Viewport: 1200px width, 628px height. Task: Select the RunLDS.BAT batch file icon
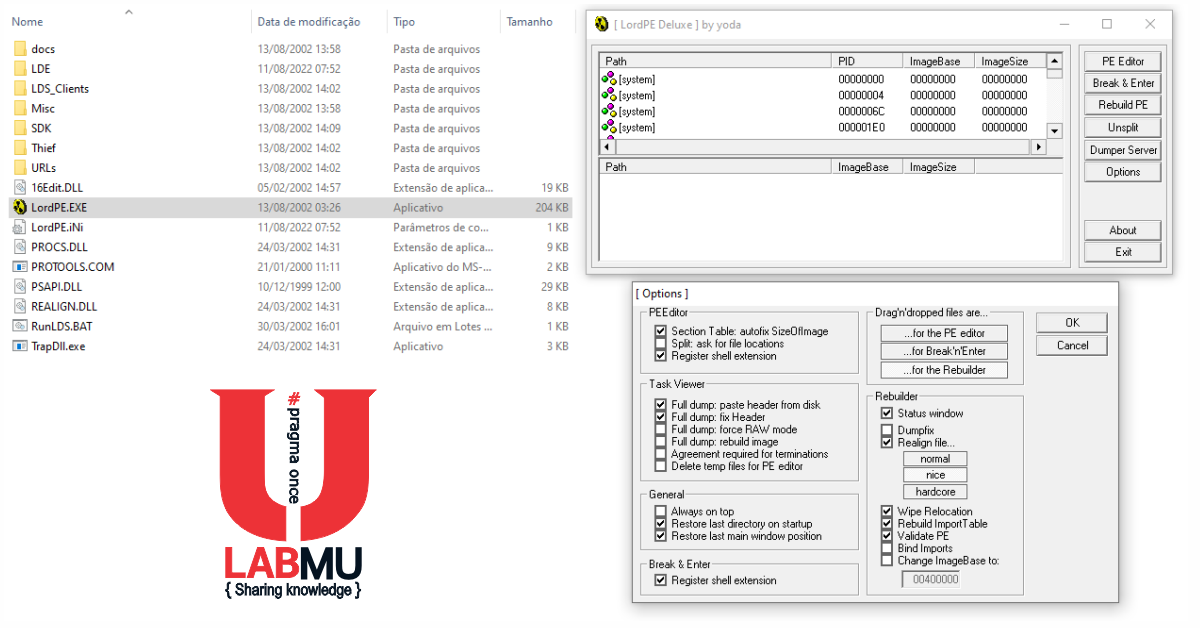20,326
